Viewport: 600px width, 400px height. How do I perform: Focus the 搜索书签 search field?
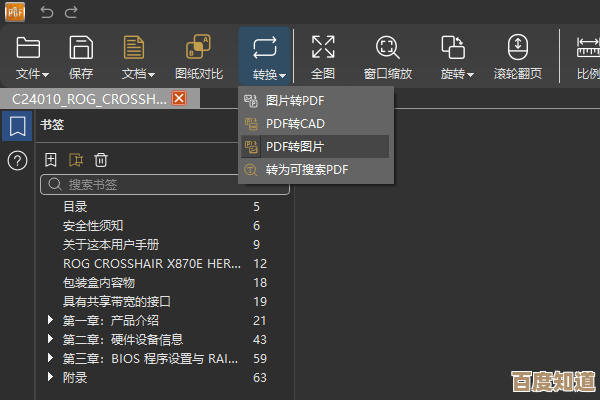165,184
